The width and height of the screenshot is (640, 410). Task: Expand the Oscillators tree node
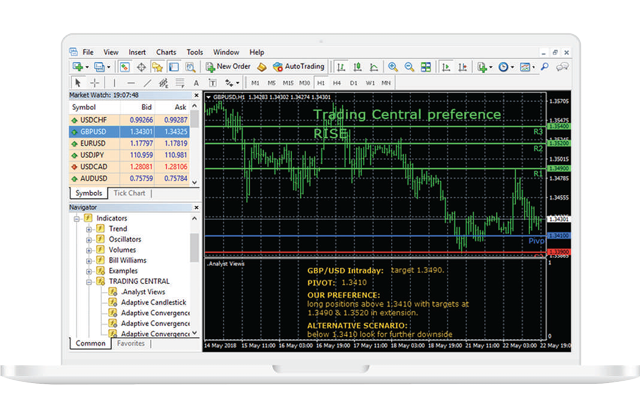click(89, 239)
